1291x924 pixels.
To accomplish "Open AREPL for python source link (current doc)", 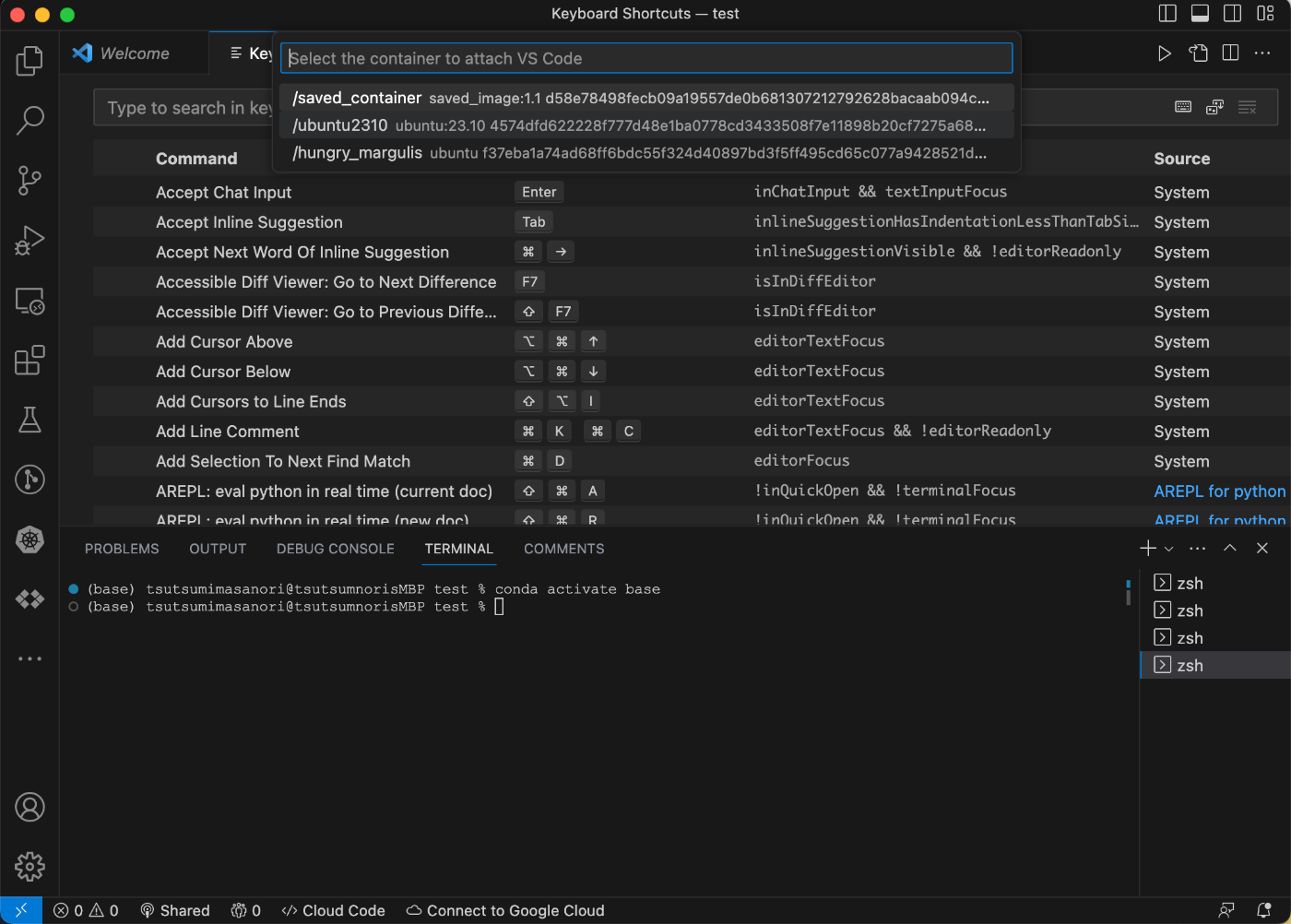I will click(1219, 492).
